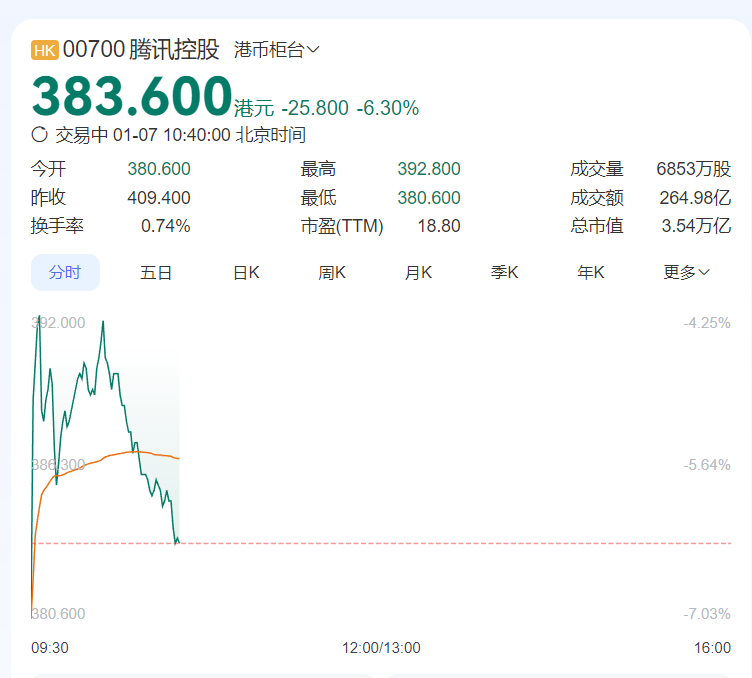Click the 12:00/13:00 time axis label
Viewport: 752px width, 678px height.
tap(381, 648)
